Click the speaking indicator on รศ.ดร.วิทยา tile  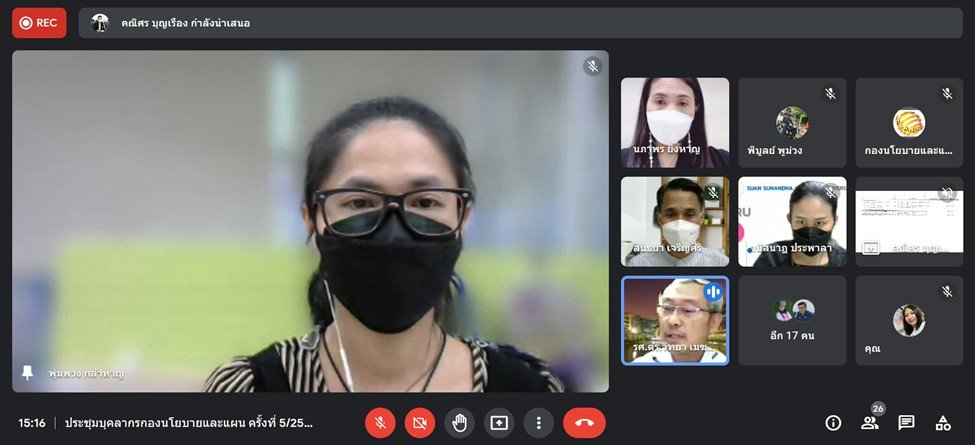pos(713,292)
